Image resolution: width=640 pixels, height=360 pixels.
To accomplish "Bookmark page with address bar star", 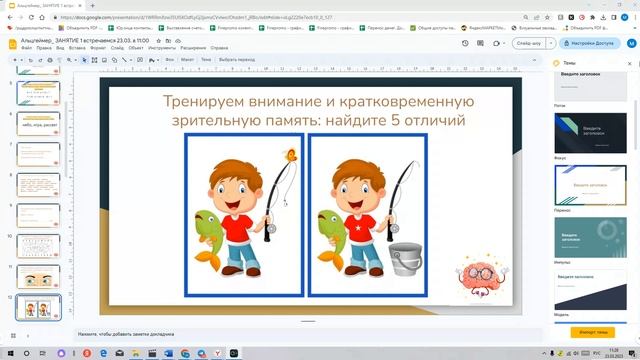I will point(547,18).
